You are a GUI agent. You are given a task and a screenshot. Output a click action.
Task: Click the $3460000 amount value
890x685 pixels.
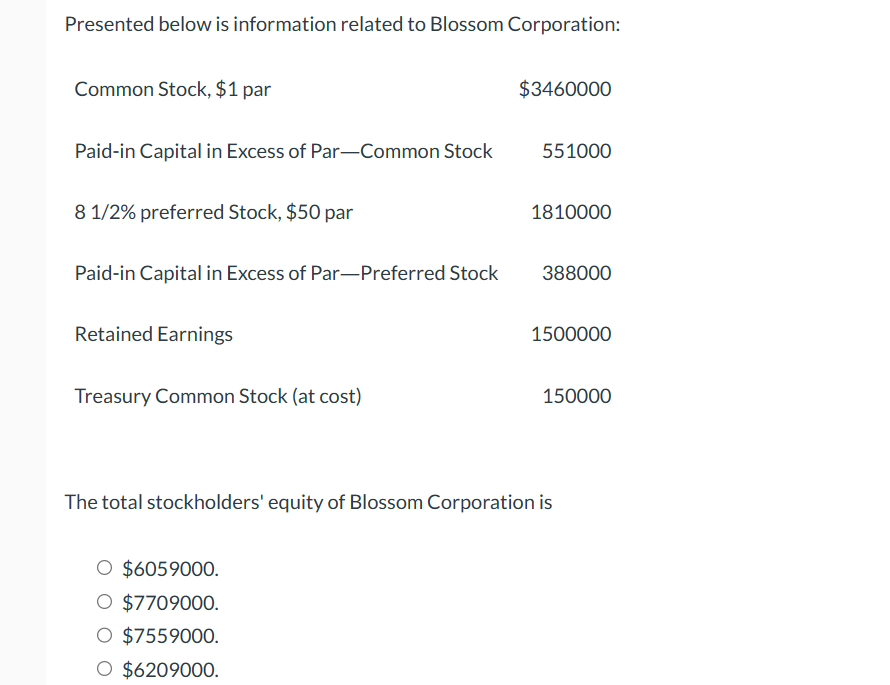[566, 89]
